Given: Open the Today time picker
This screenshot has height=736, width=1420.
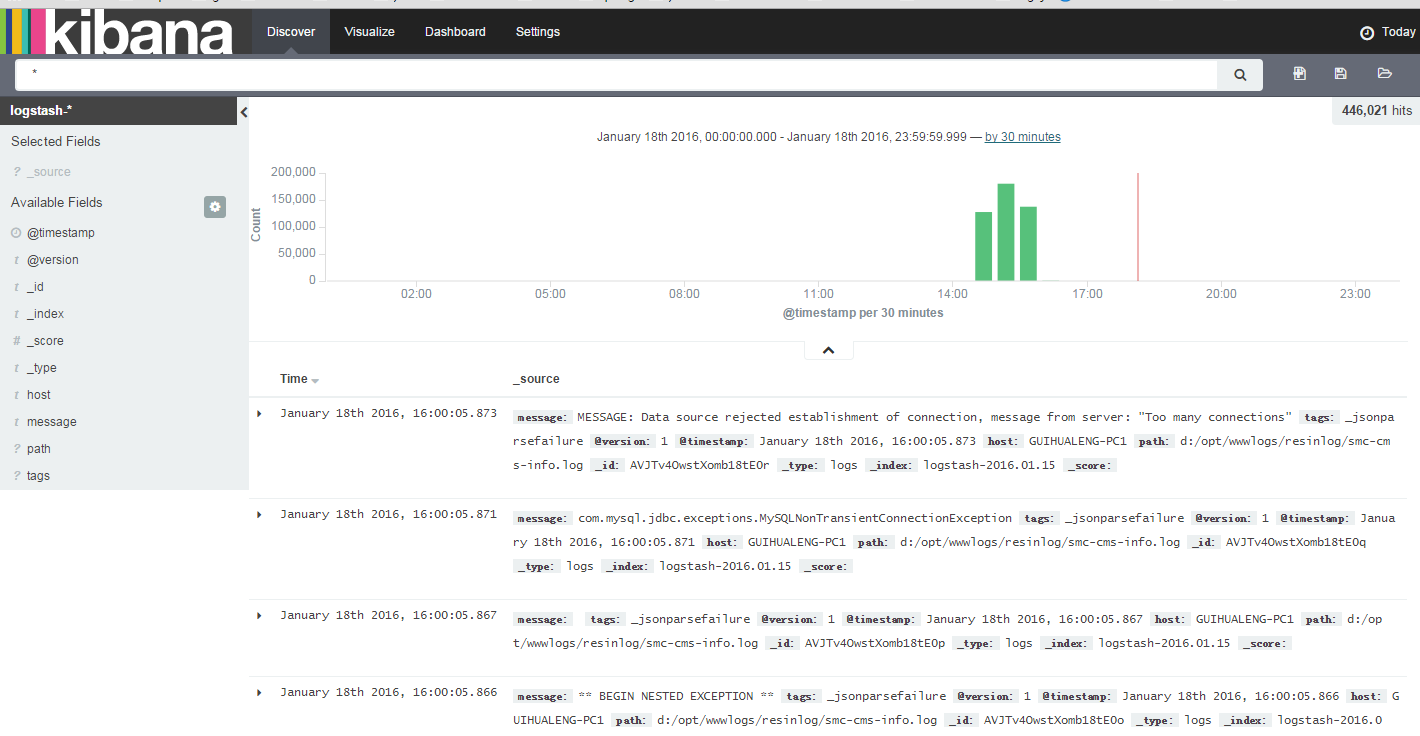Looking at the screenshot, I should (1388, 32).
